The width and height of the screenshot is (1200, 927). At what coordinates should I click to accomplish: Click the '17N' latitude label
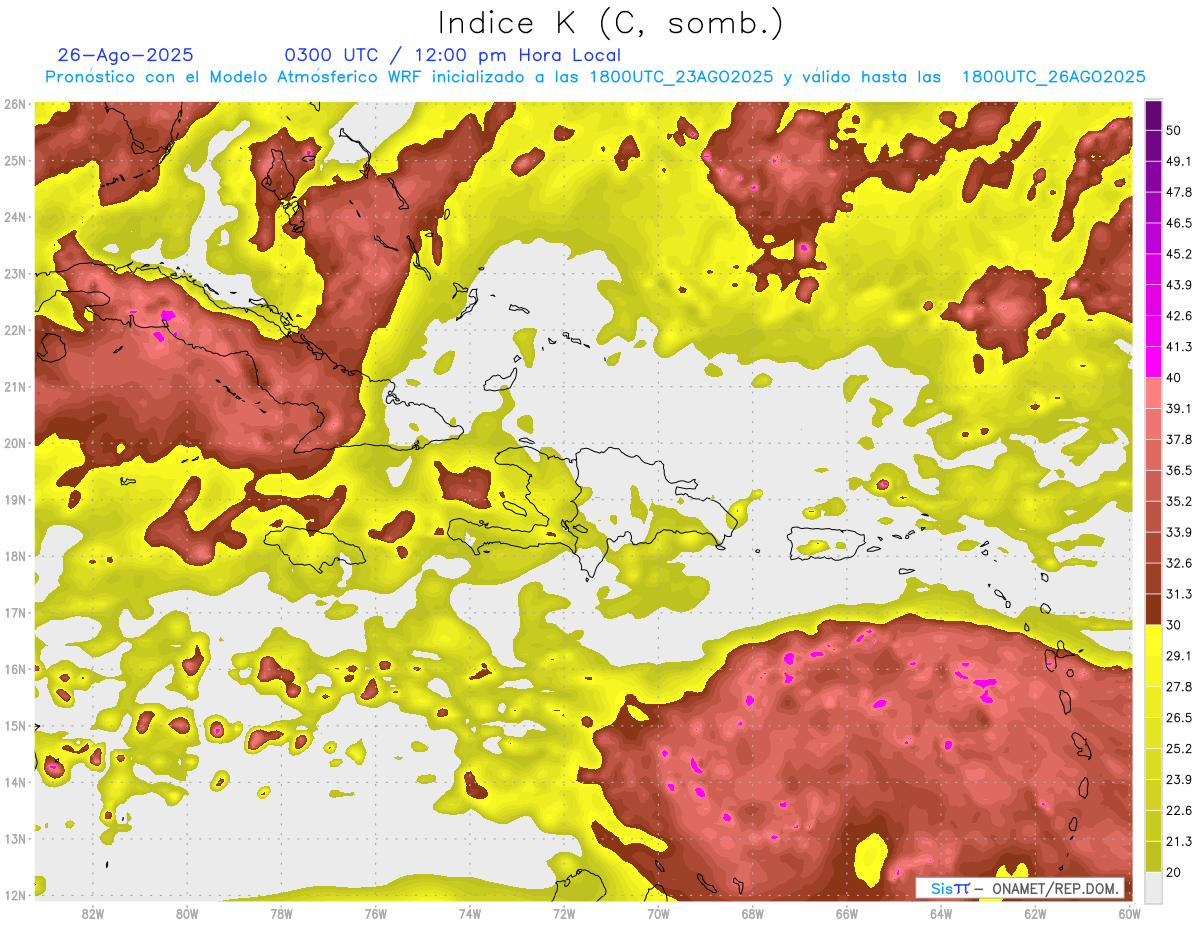click(15, 613)
